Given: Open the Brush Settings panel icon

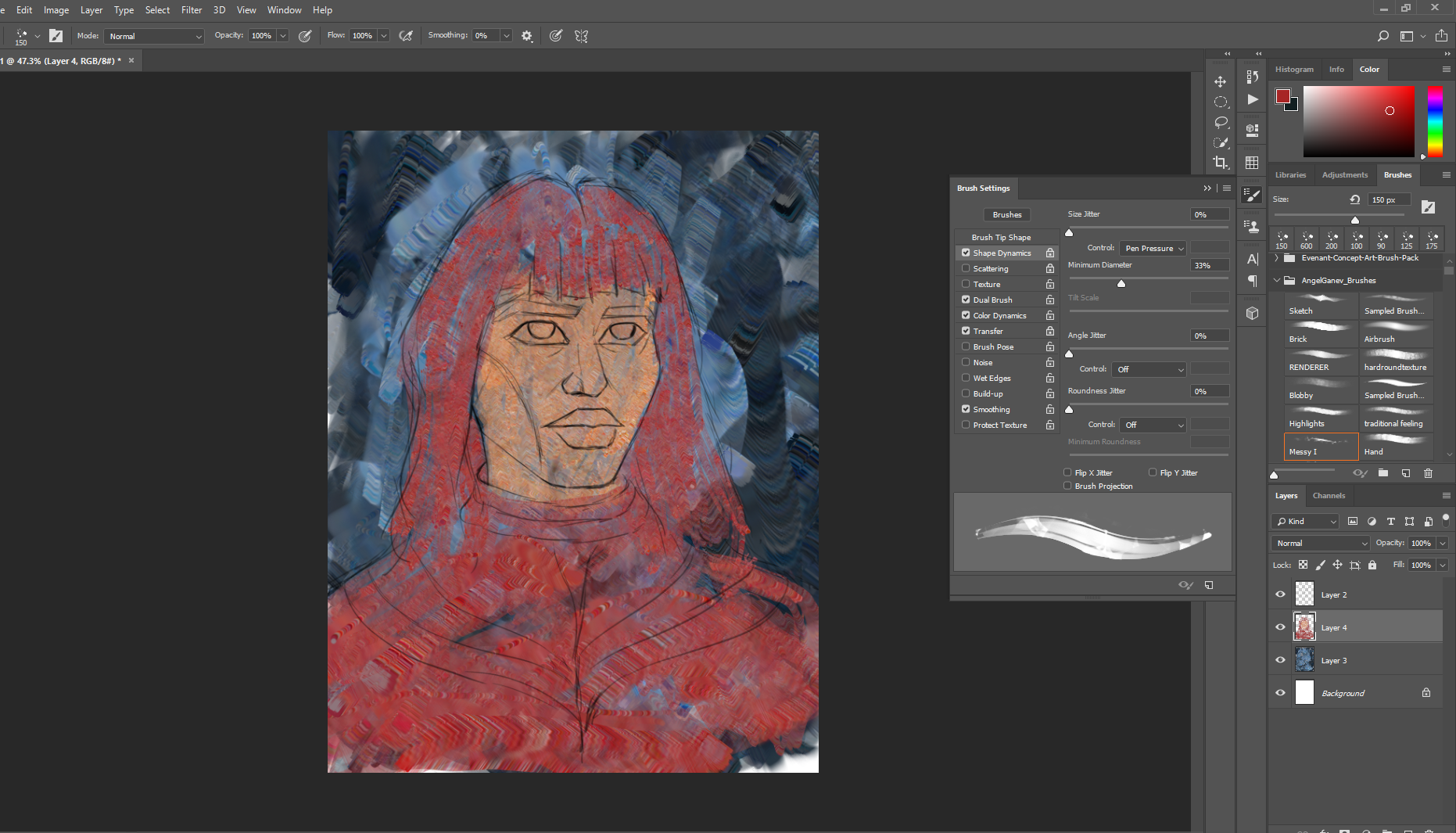Looking at the screenshot, I should tap(1252, 195).
